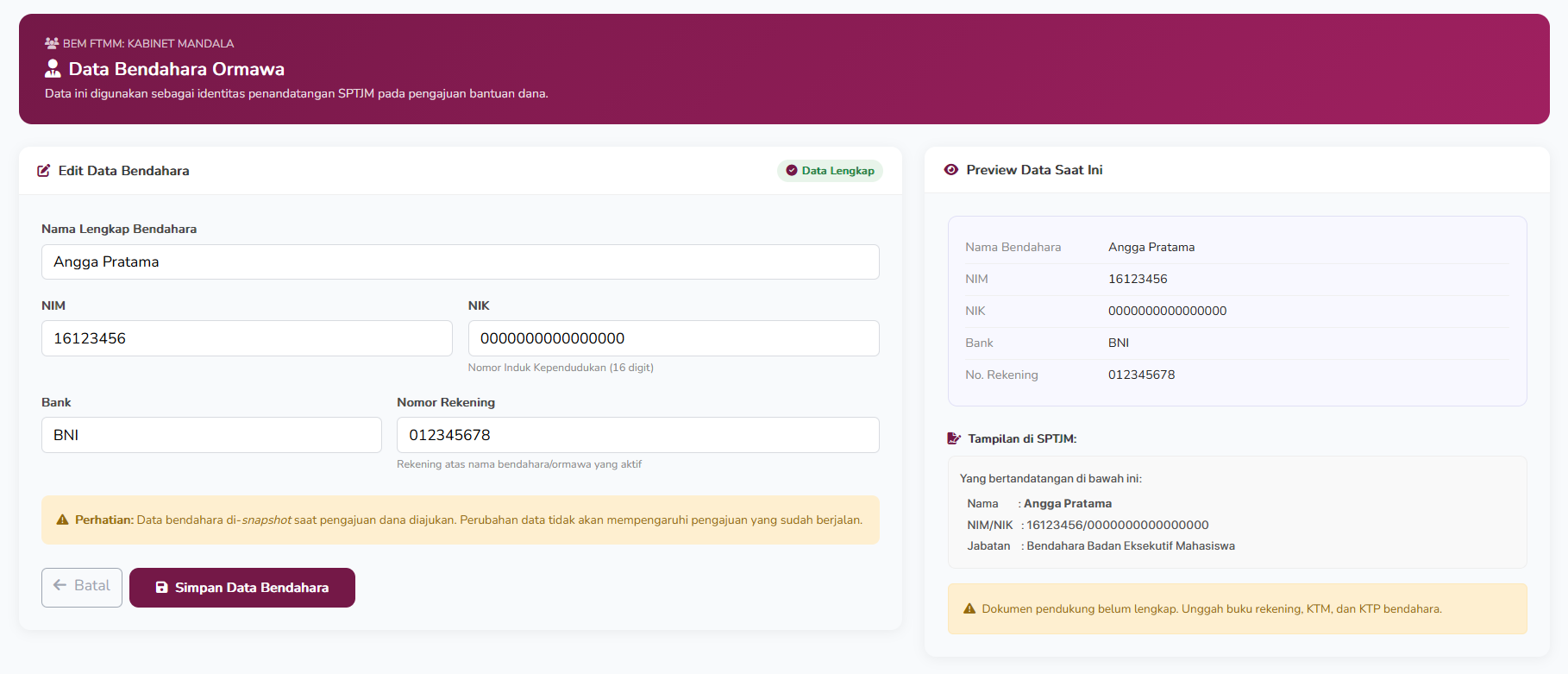The width and height of the screenshot is (1568, 674).
Task: Click the Nomor Induk Kependudukan (16 digit) hint
Action: pos(561,368)
